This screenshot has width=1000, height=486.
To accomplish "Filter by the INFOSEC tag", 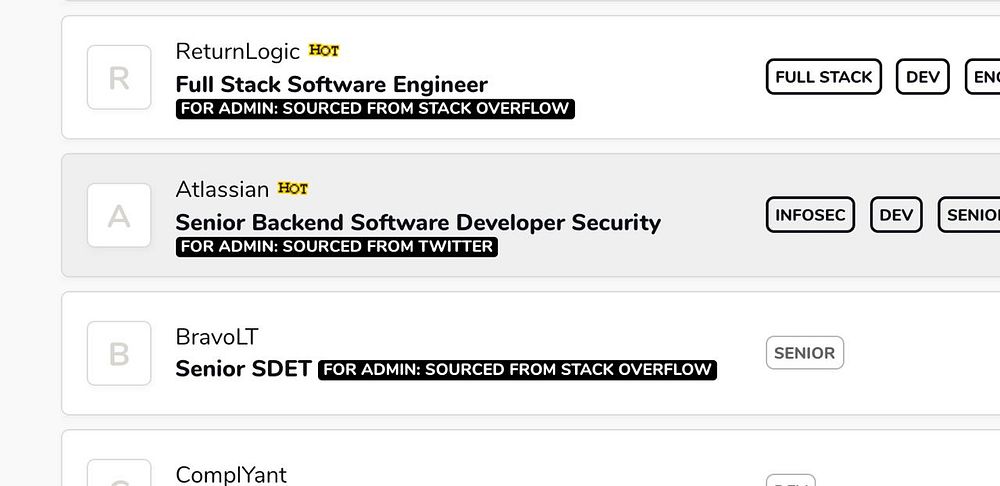I will 810,215.
